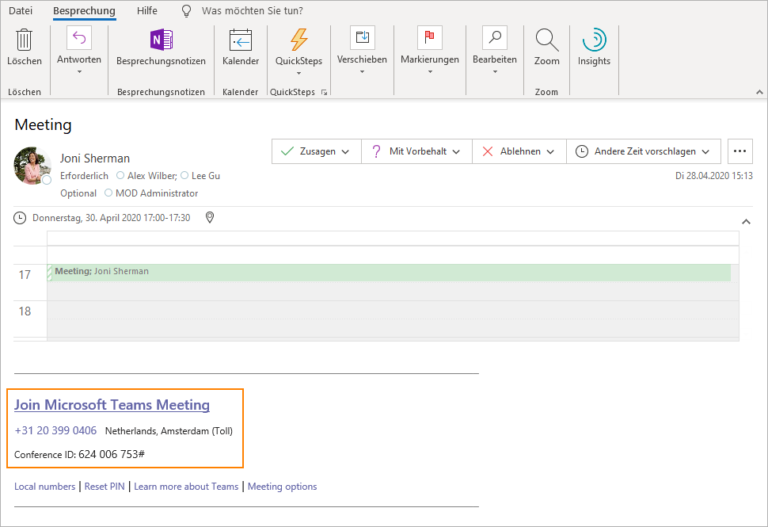The image size is (768, 527).
Task: Expand the QuickSteps dropdown arrow
Action: pyautogui.click(x=299, y=73)
